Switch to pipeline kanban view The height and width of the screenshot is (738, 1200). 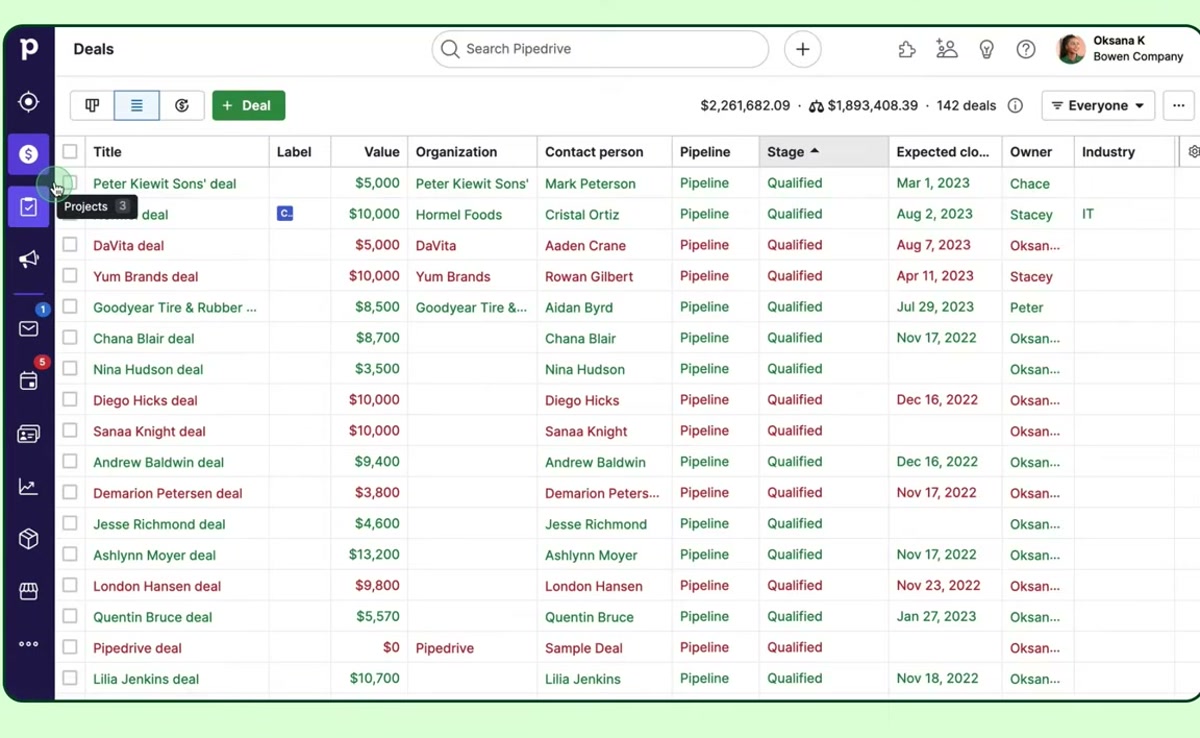(92, 105)
